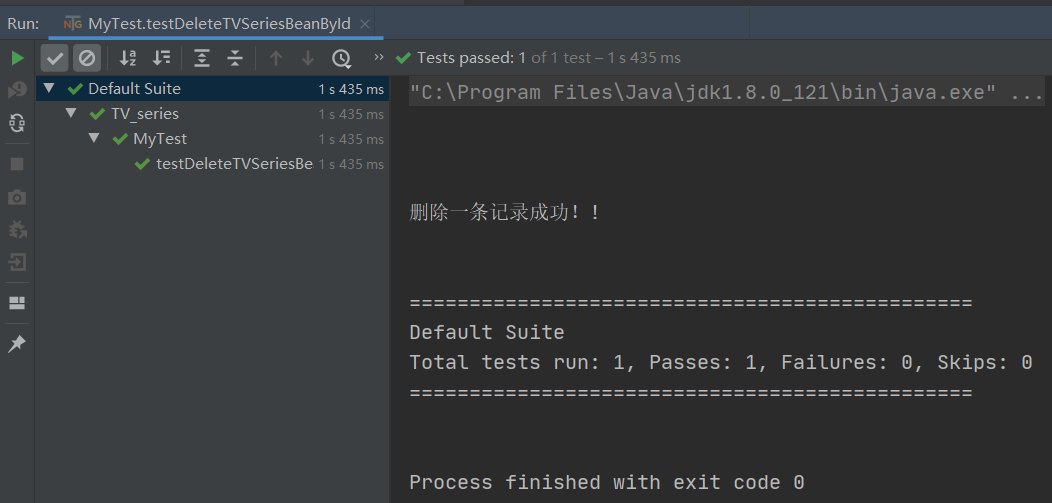This screenshot has height=503, width=1052.
Task: Click the Layout panels icon
Action: point(17,303)
